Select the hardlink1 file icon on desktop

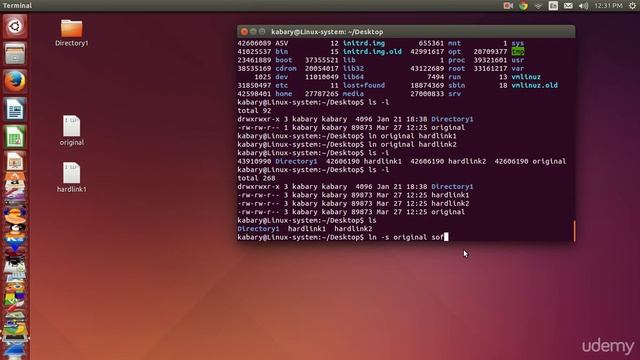tap(72, 177)
